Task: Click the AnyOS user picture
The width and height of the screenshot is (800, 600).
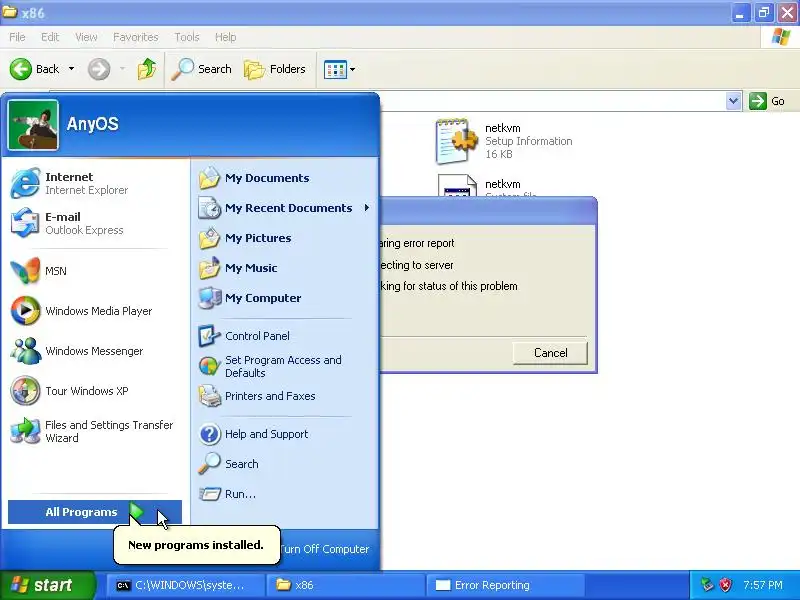Action: (33, 125)
